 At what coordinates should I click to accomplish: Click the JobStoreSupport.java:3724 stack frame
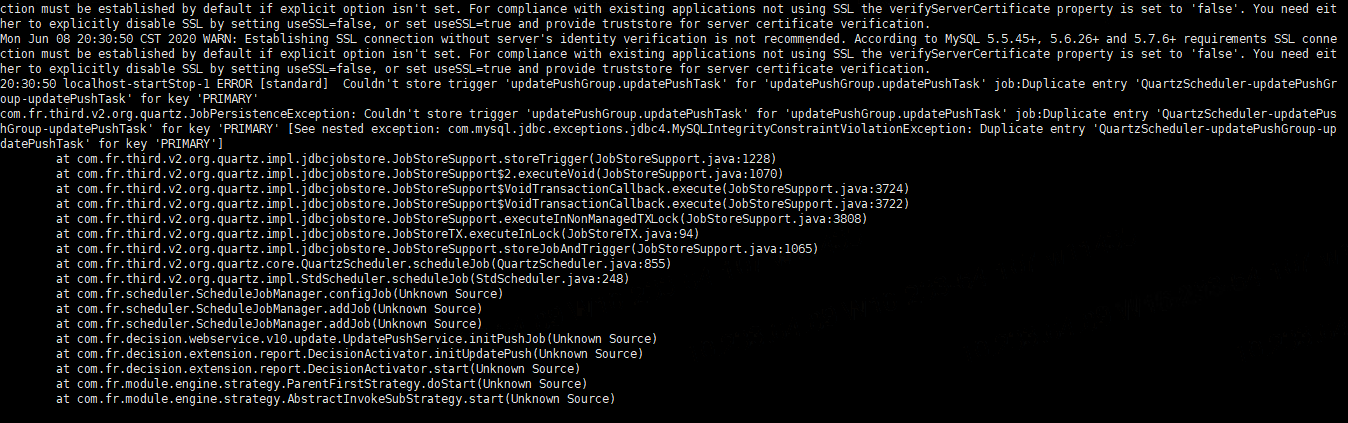[483, 188]
